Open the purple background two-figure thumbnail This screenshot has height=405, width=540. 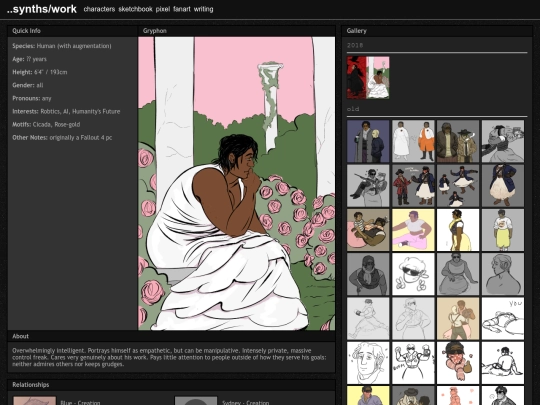[x=368, y=141]
